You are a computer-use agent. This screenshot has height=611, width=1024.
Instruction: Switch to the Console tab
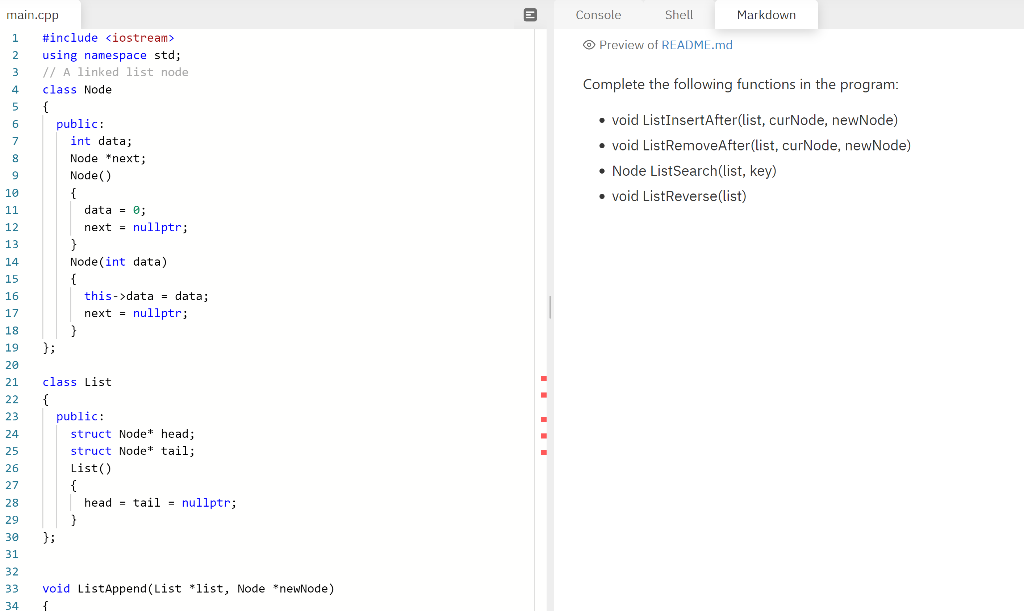[598, 15]
